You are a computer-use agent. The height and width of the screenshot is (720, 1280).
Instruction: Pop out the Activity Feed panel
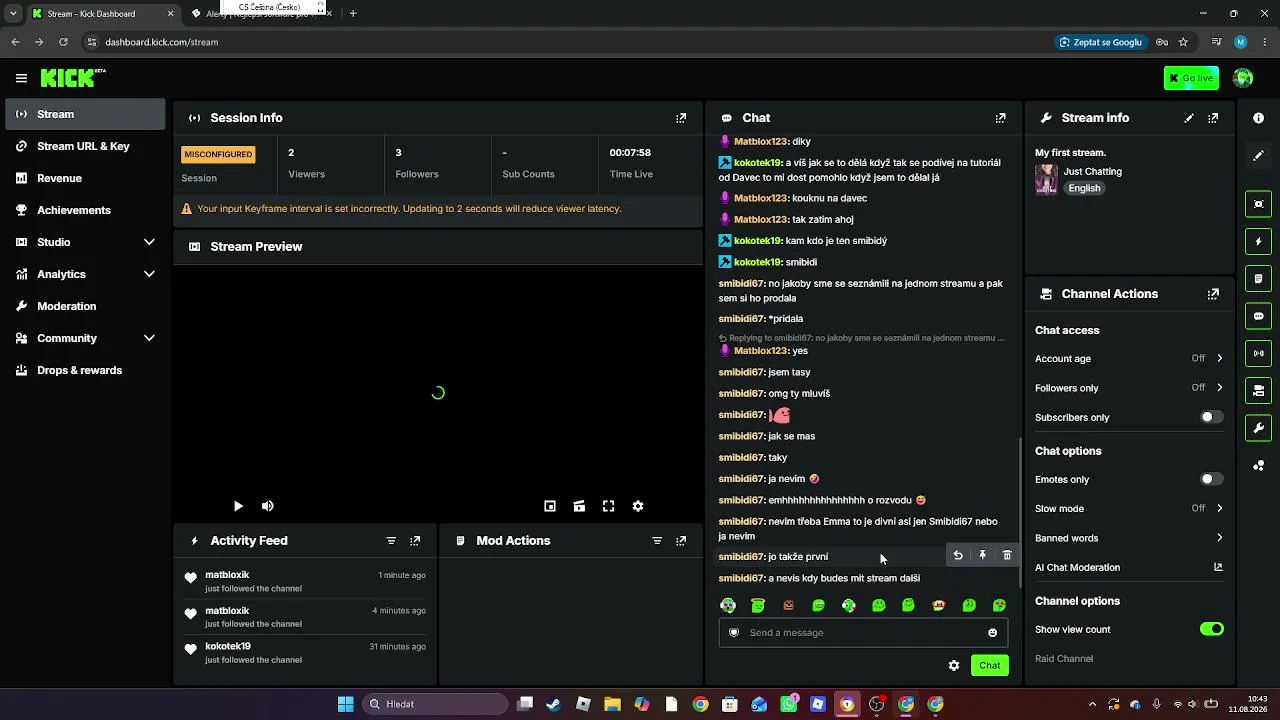[x=415, y=541]
